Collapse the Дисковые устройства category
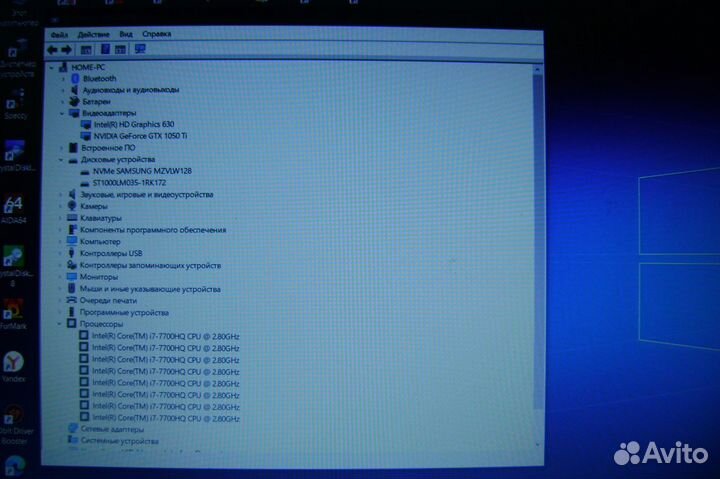 coord(61,160)
